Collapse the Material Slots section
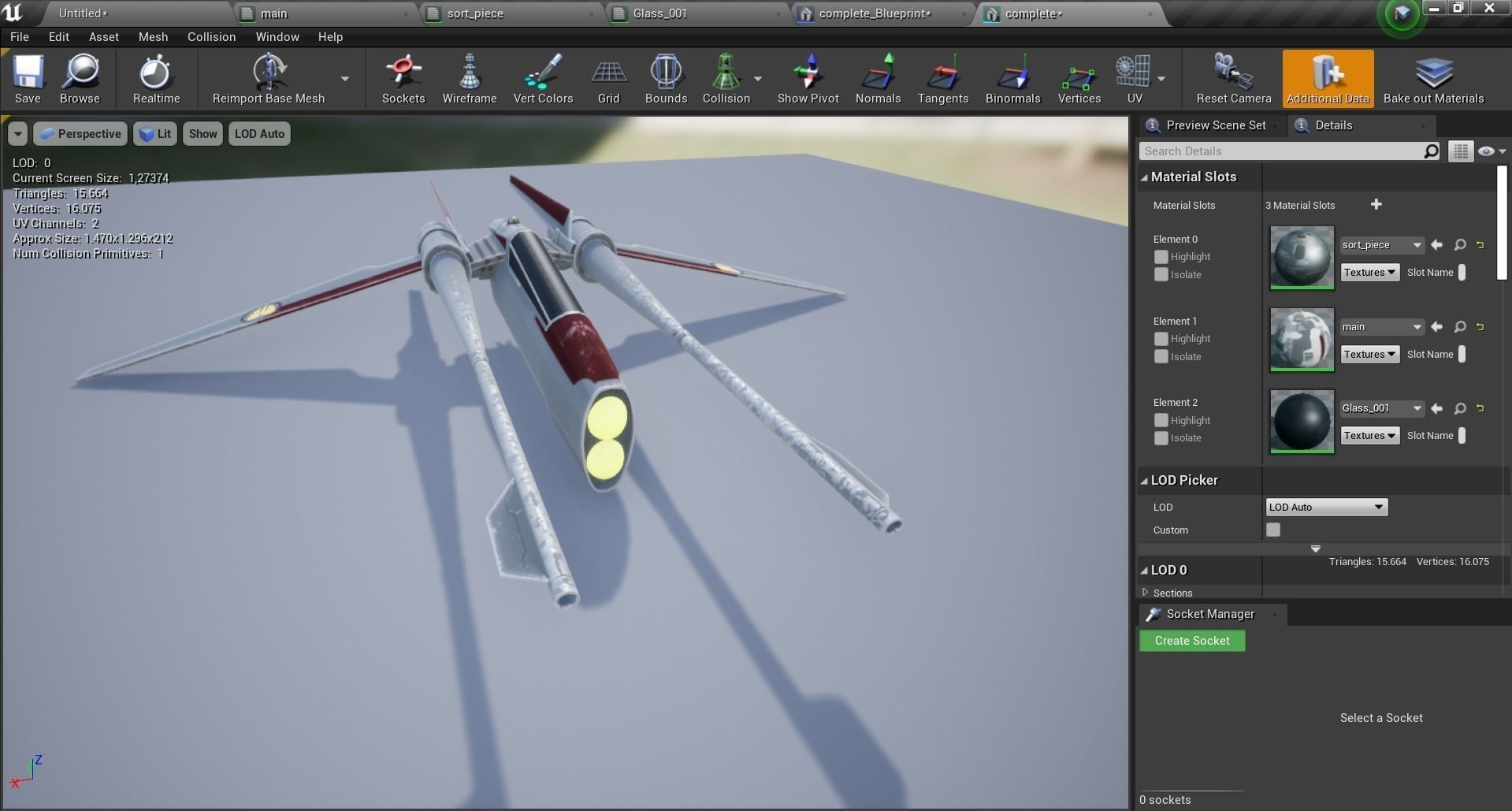The width and height of the screenshot is (1512, 811). tap(1144, 177)
